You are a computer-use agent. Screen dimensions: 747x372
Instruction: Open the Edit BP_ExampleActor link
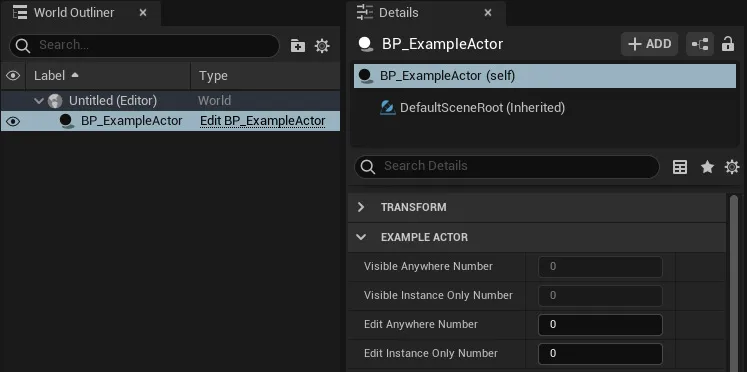pyautogui.click(x=262, y=121)
